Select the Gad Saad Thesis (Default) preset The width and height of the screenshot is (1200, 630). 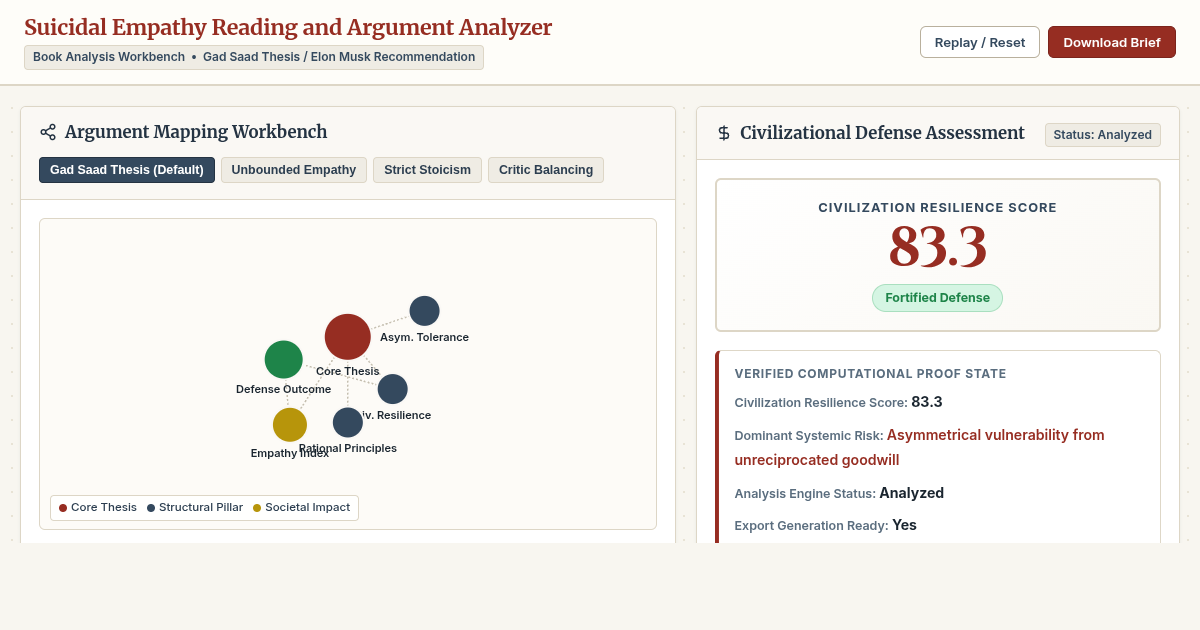coord(127,170)
